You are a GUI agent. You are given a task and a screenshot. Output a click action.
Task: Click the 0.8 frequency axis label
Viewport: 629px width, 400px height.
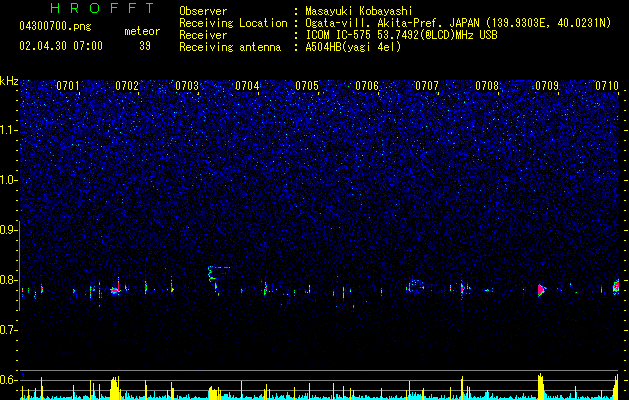point(9,280)
